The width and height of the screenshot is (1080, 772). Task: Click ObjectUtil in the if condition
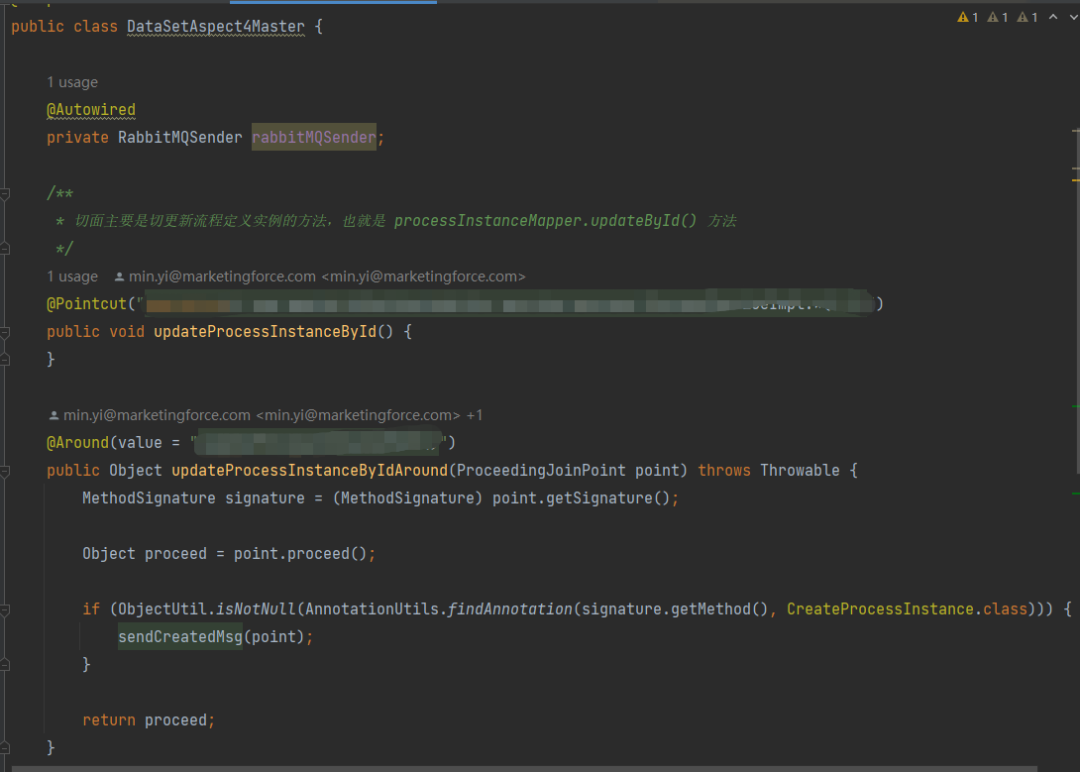(163, 609)
